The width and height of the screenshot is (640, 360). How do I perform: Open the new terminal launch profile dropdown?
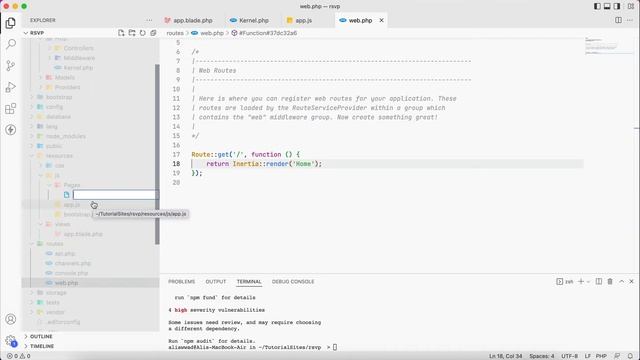point(588,282)
